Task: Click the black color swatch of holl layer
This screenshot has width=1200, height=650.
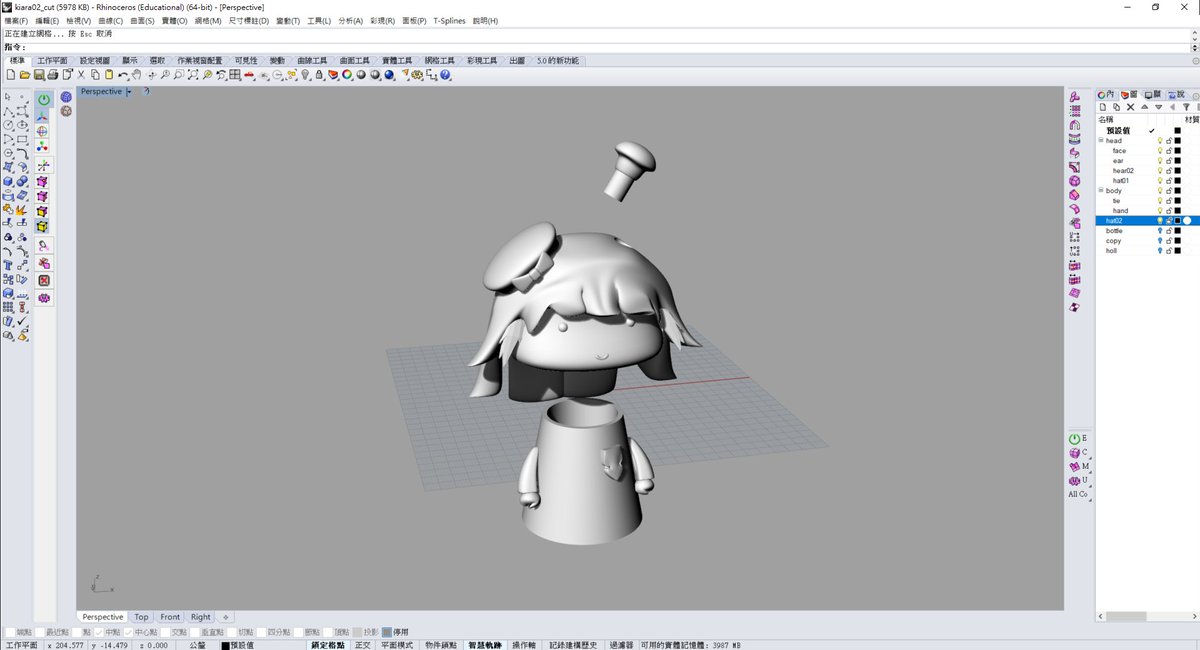Action: coord(1178,251)
